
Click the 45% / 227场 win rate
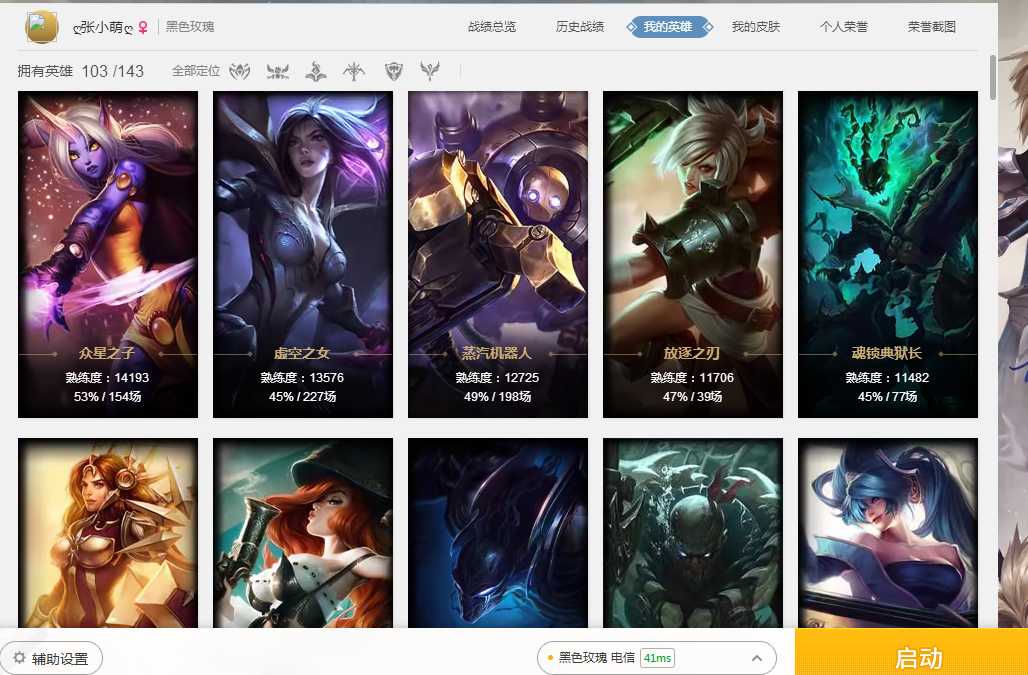coord(302,396)
